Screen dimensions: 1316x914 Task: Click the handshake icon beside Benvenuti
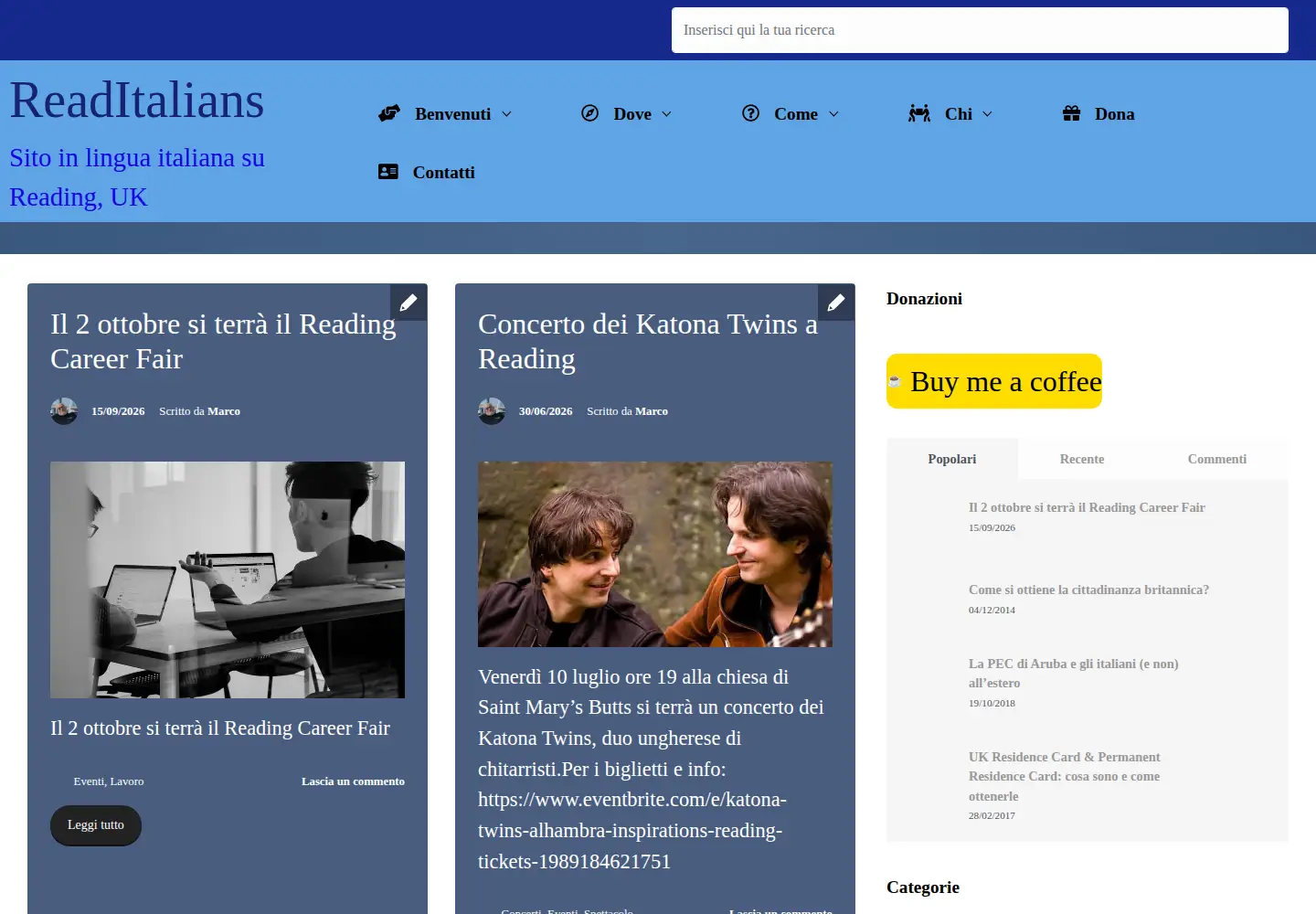389,113
